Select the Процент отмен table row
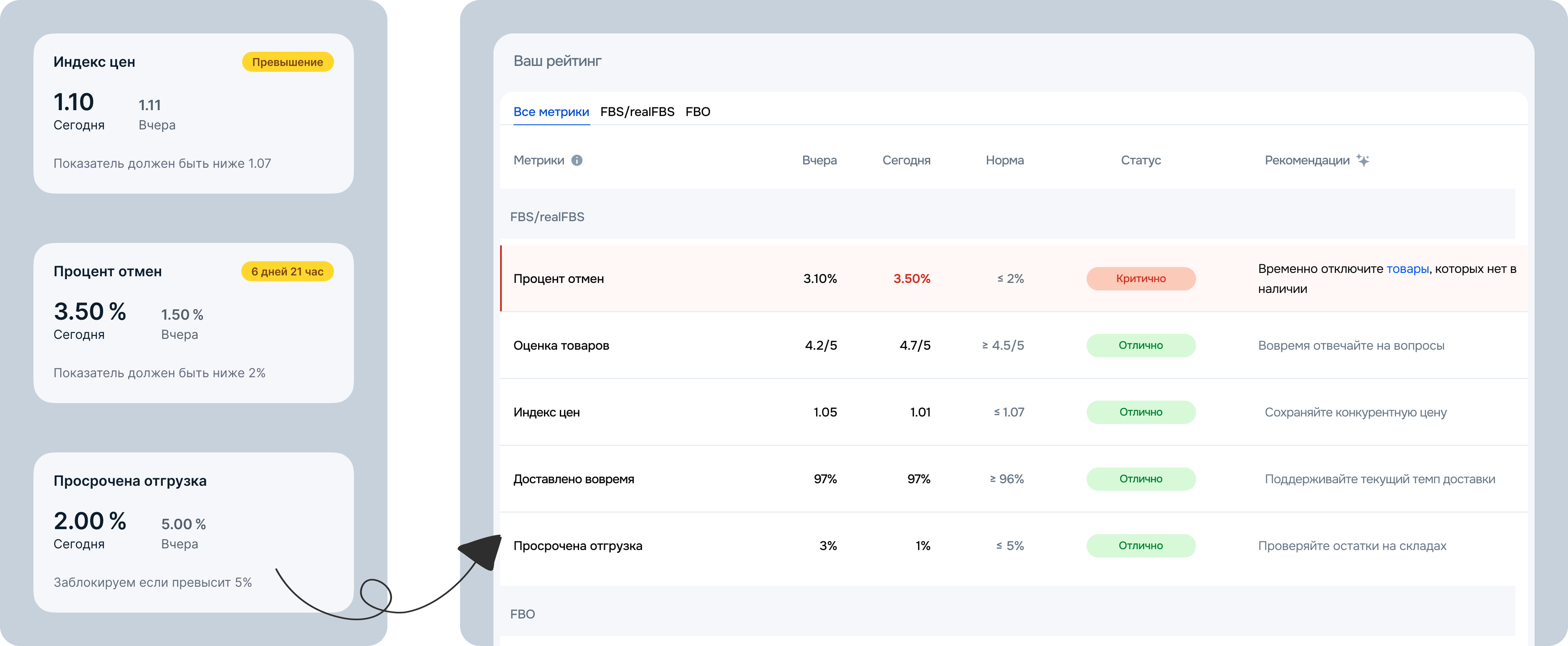 [558, 279]
